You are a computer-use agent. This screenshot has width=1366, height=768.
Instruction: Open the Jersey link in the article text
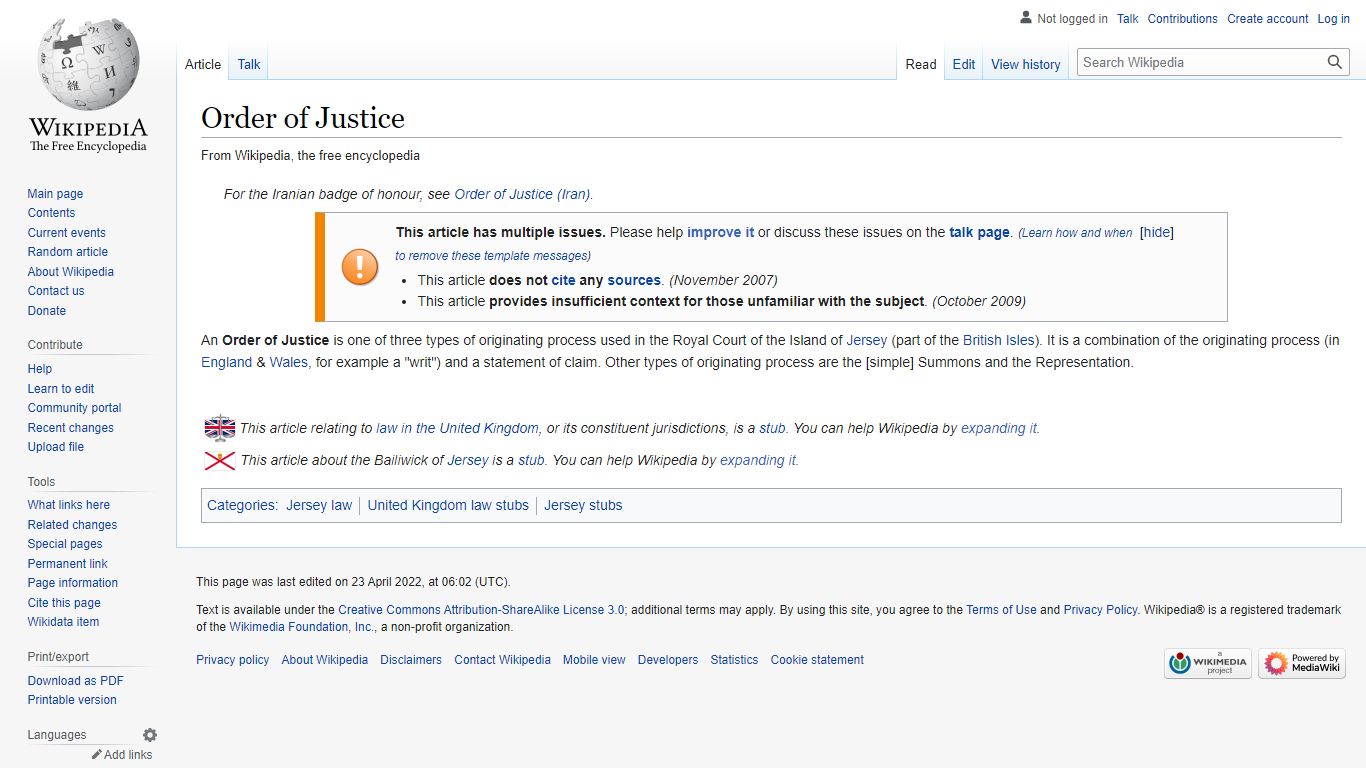pos(867,340)
